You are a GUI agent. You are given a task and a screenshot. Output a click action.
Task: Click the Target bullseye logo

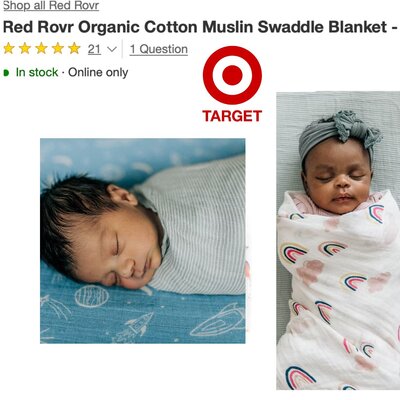pyautogui.click(x=232, y=75)
